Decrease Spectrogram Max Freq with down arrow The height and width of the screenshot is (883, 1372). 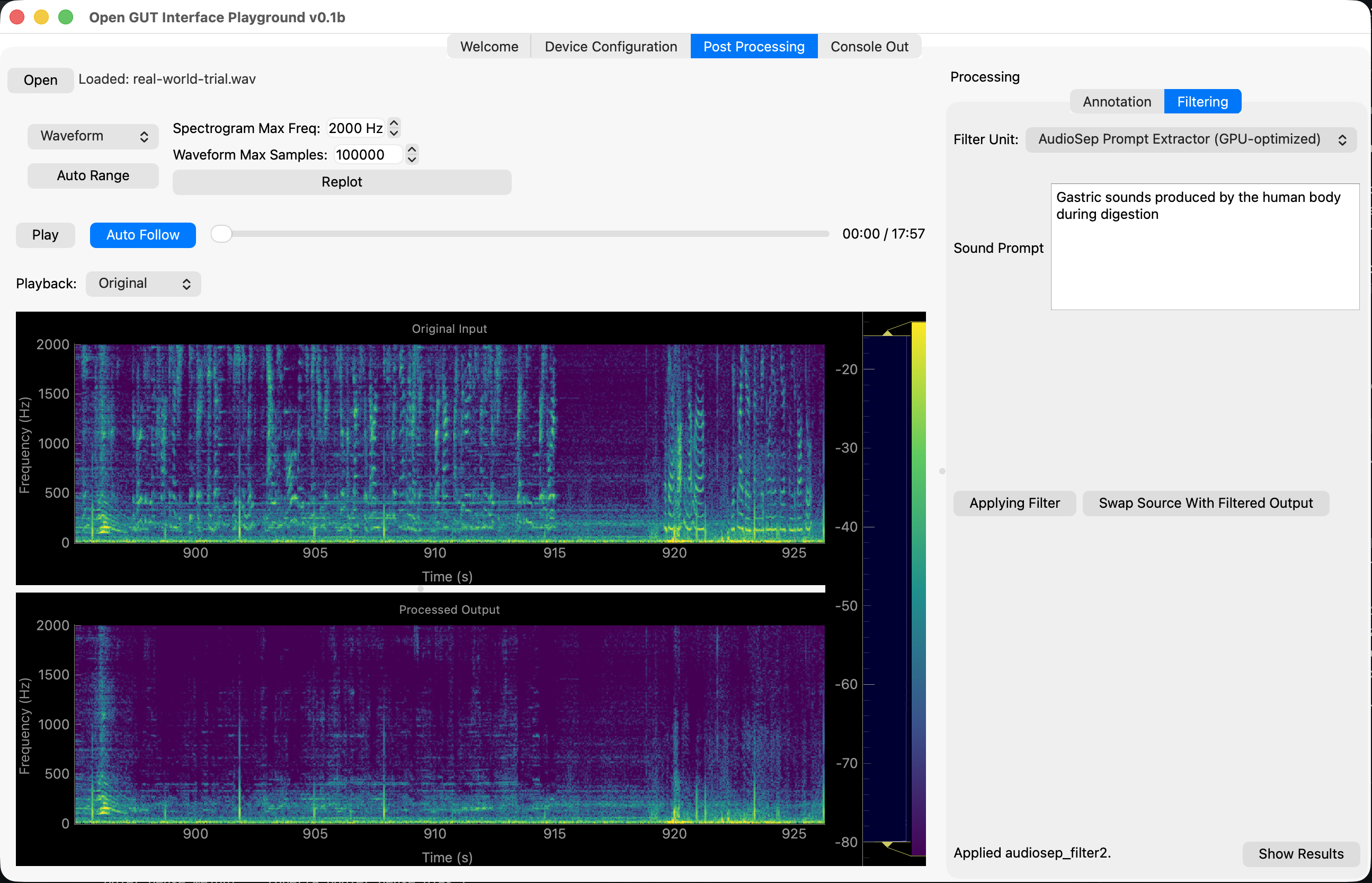point(394,133)
